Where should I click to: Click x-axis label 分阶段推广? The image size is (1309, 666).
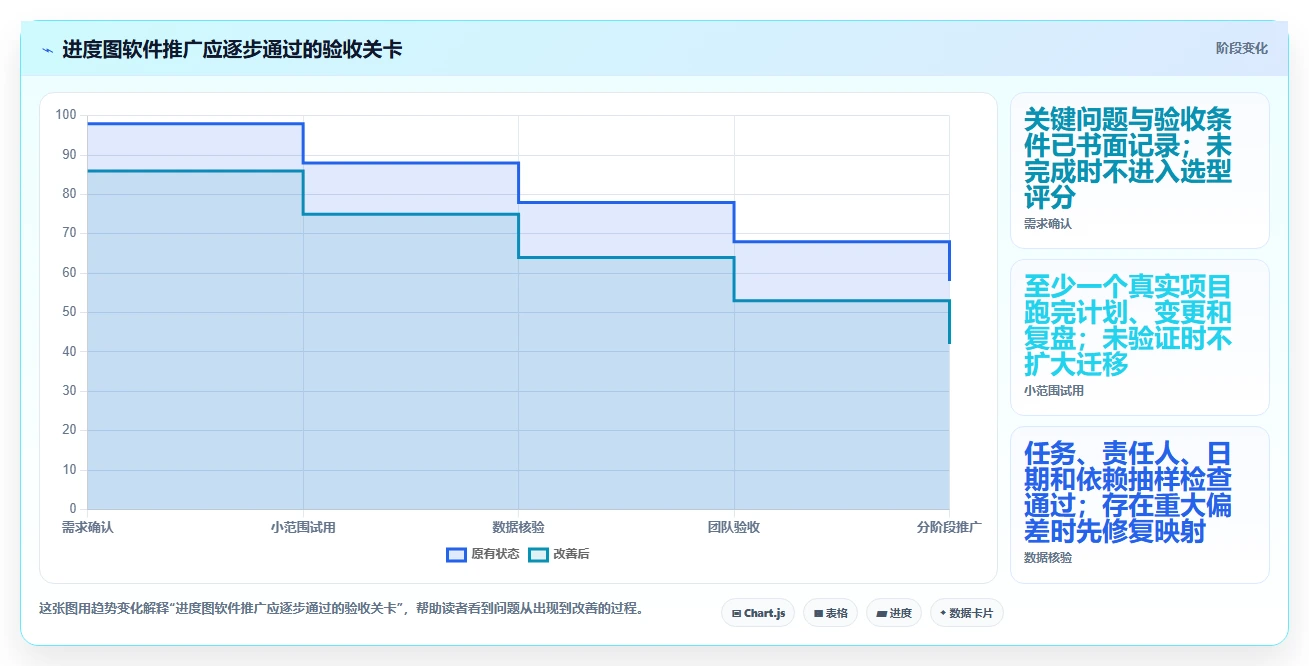pyautogui.click(x=949, y=527)
